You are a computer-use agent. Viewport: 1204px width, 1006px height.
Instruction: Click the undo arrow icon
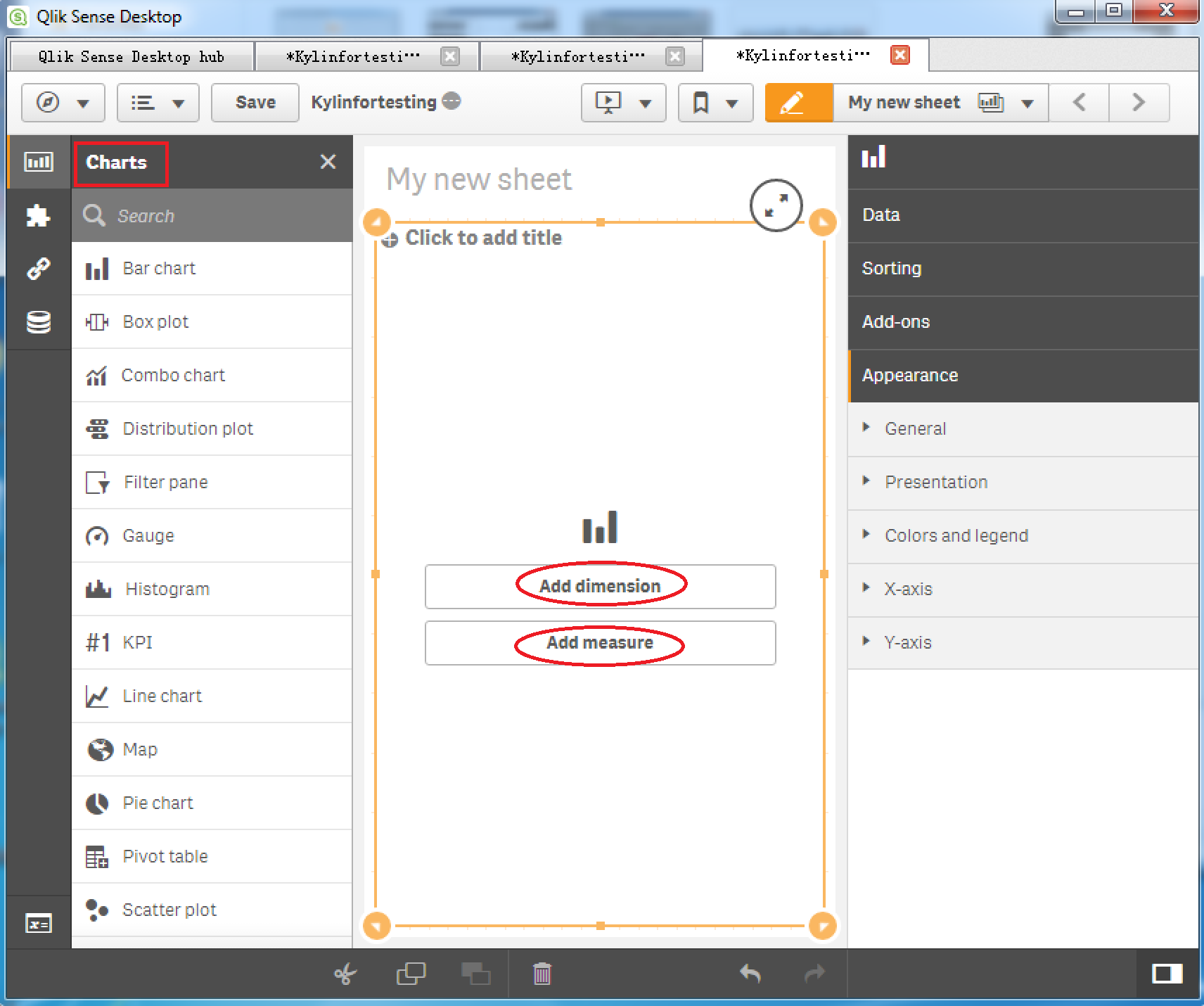coord(750,974)
